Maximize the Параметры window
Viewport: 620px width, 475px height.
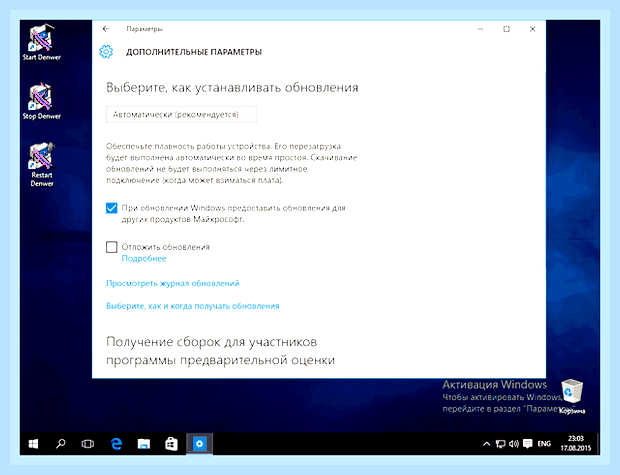(507, 29)
